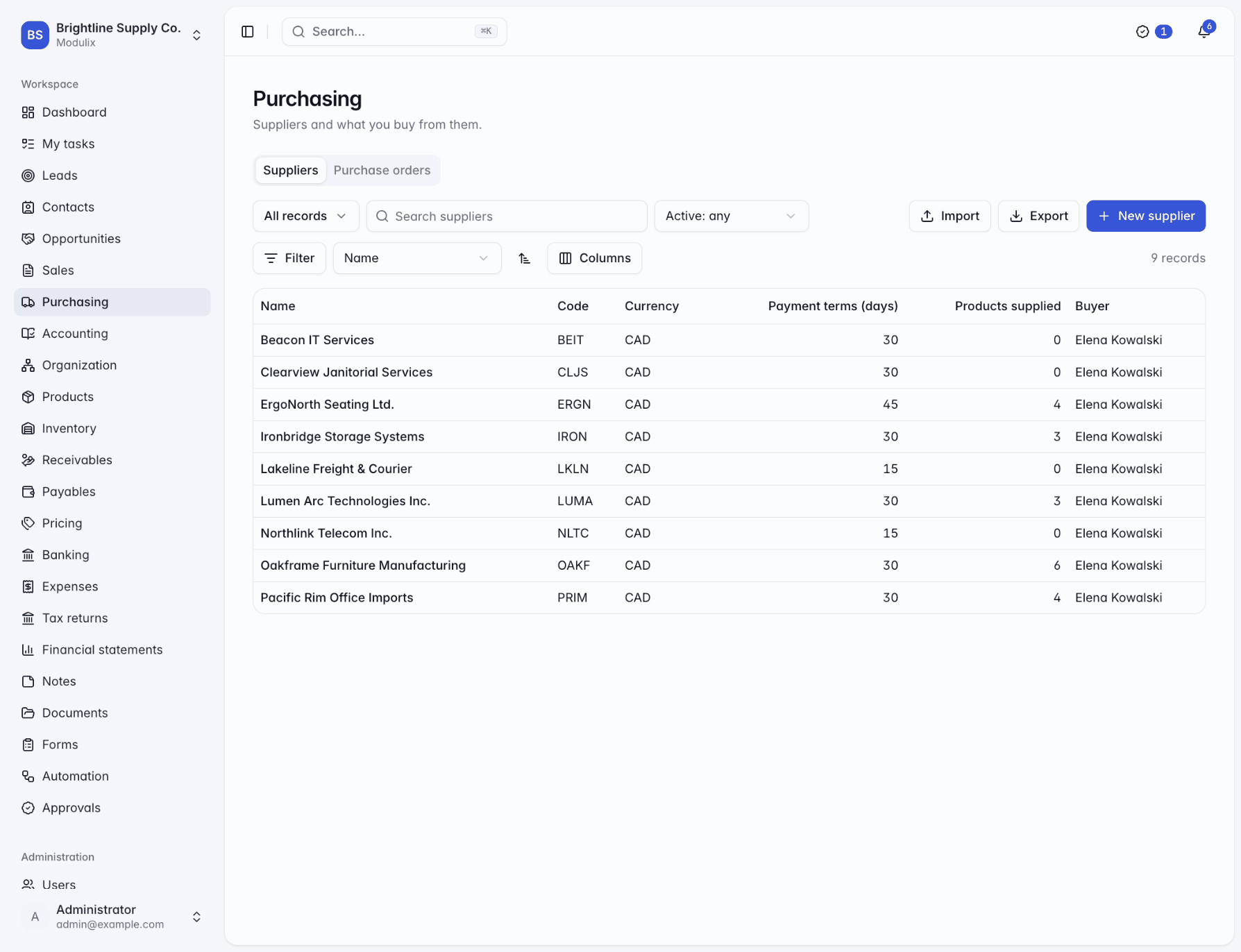Sort by Code column header
Image resolution: width=1241 pixels, height=952 pixels.
coord(573,306)
